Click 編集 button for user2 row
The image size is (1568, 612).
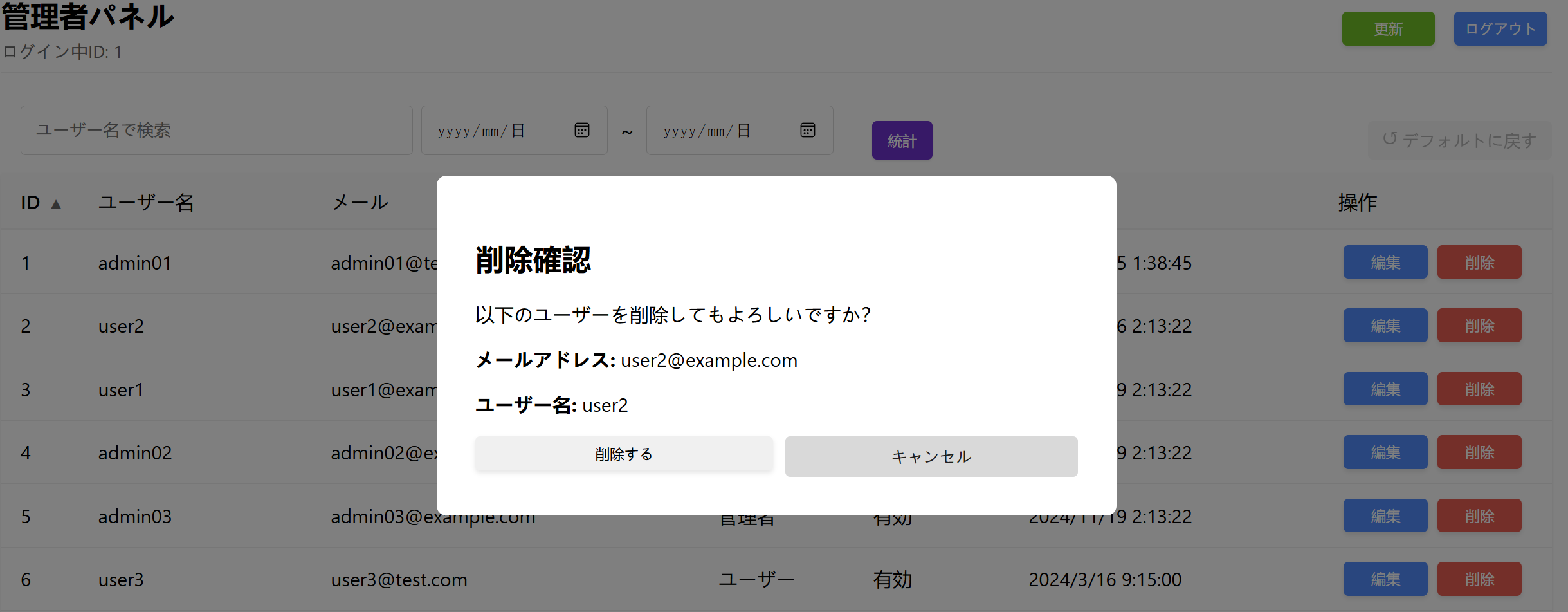(x=1385, y=325)
